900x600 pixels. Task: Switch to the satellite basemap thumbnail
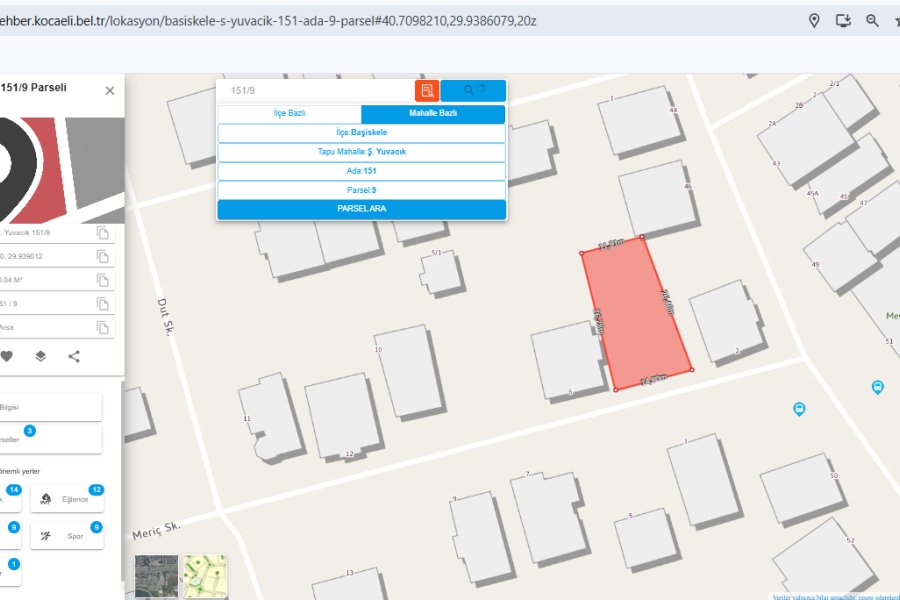[x=156, y=576]
